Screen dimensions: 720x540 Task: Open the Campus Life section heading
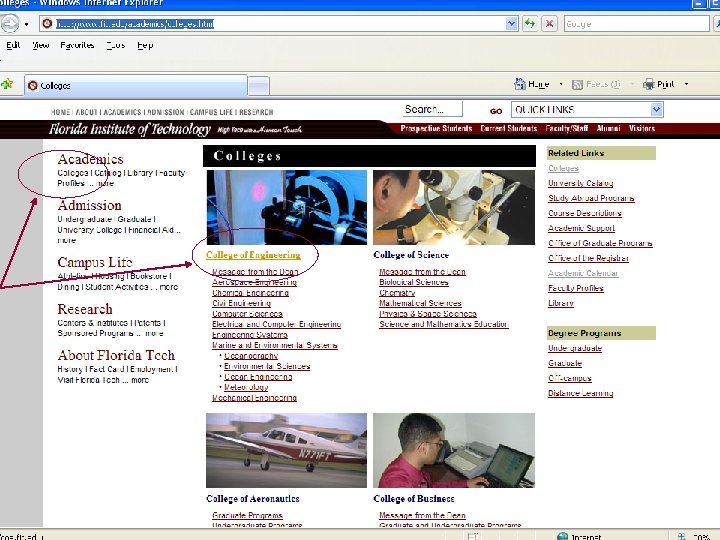95,262
